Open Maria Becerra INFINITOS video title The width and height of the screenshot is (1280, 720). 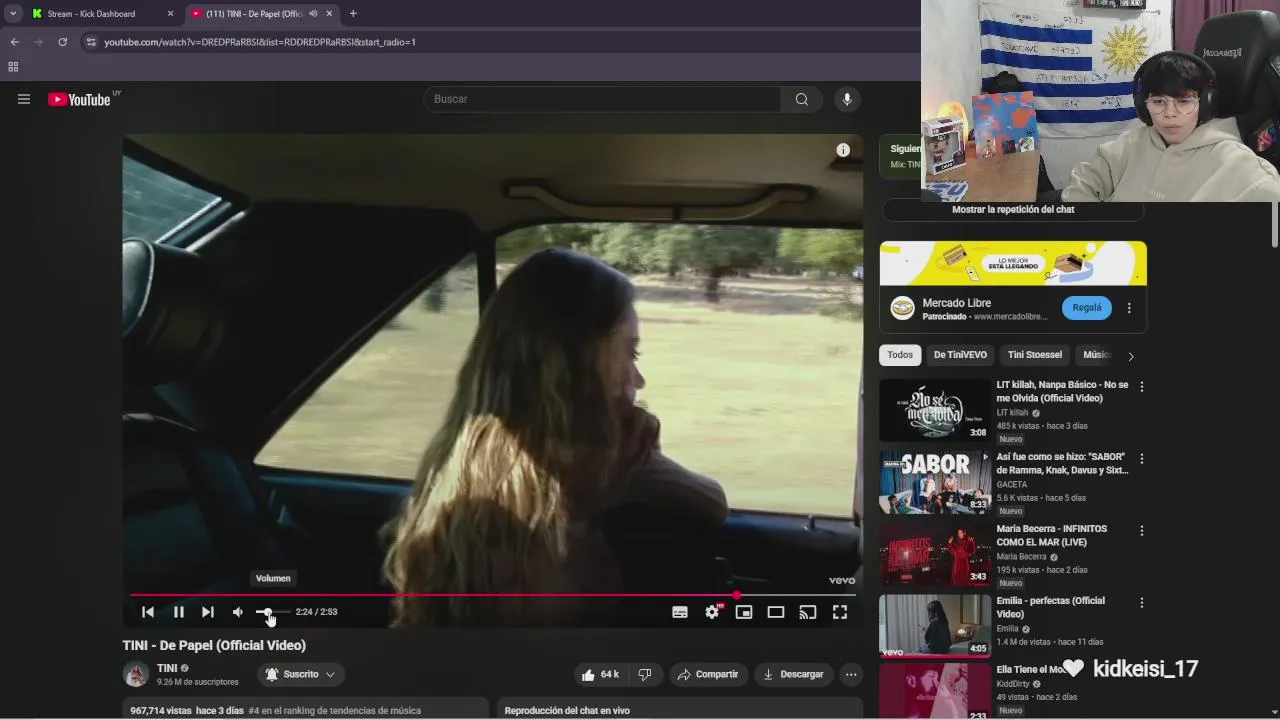[1052, 535]
